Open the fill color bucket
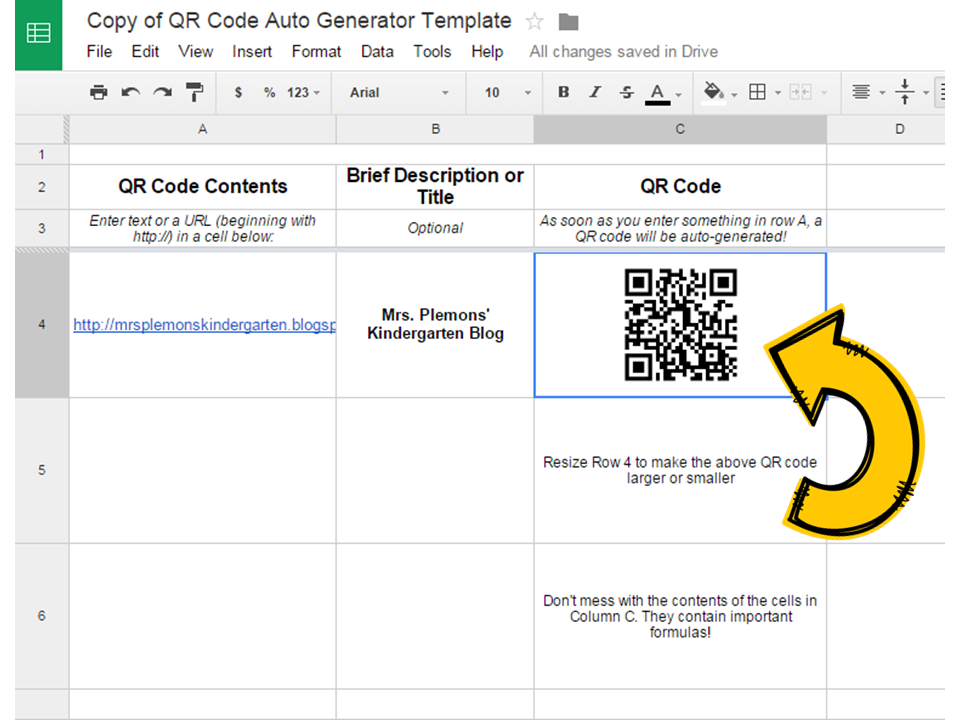The width and height of the screenshot is (960, 720). 713,93
